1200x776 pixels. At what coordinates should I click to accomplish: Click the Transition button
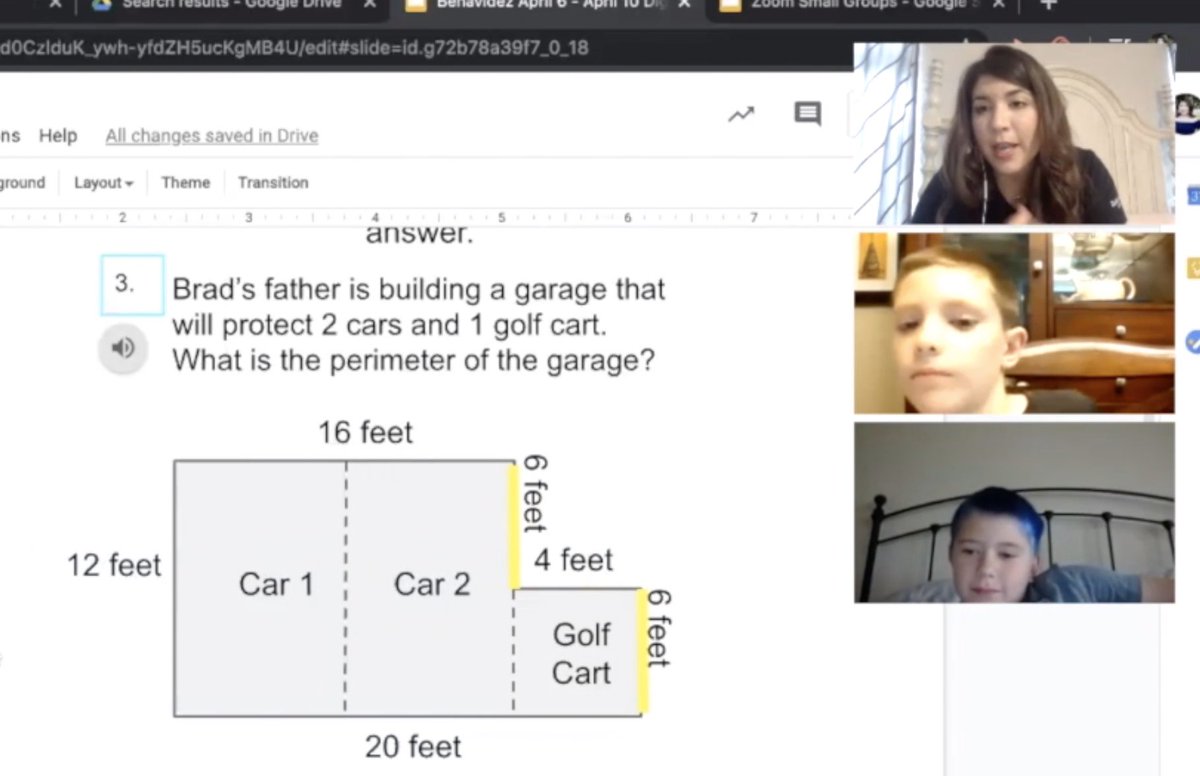273,183
